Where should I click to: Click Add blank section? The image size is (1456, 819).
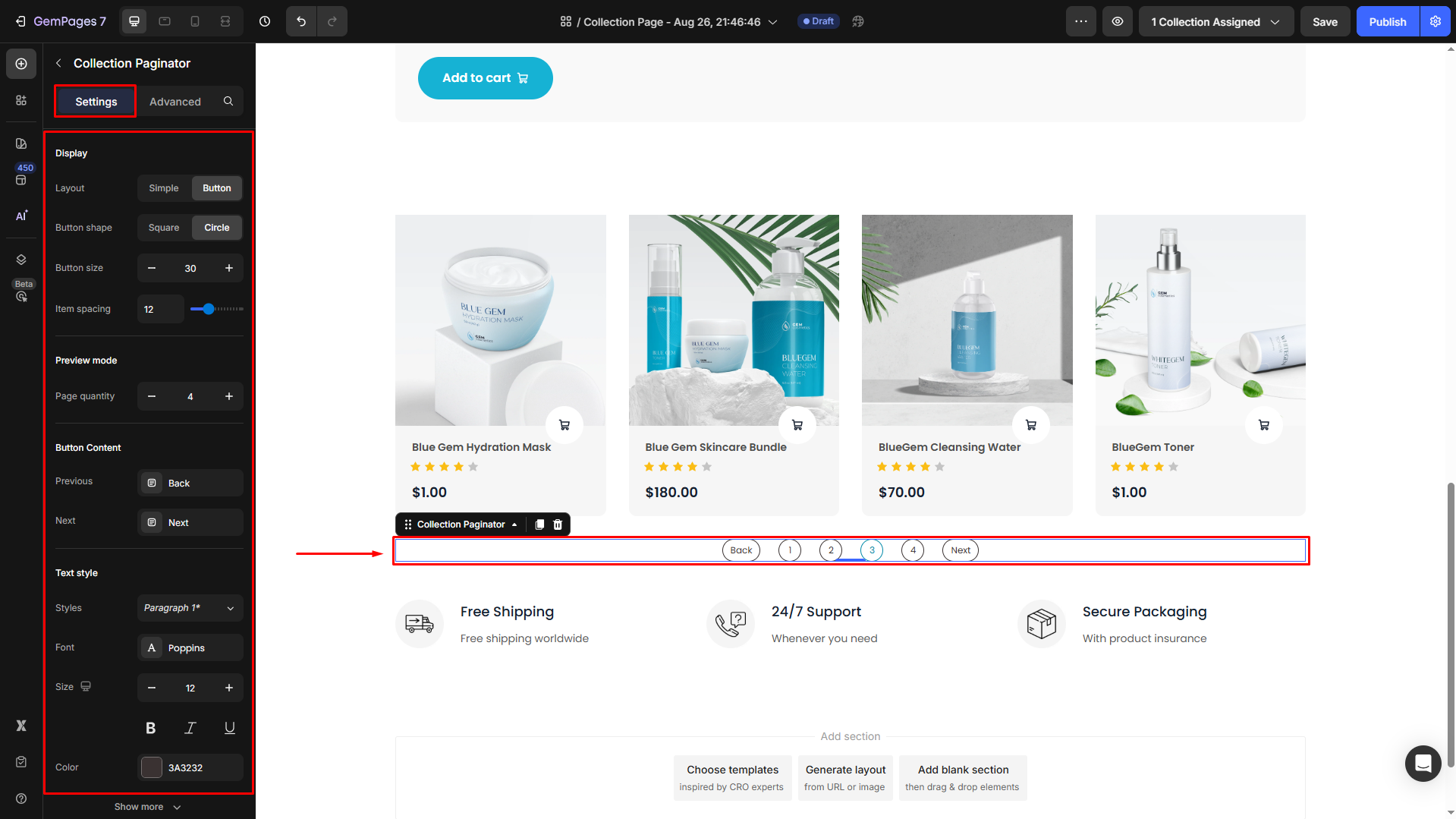coord(962,777)
